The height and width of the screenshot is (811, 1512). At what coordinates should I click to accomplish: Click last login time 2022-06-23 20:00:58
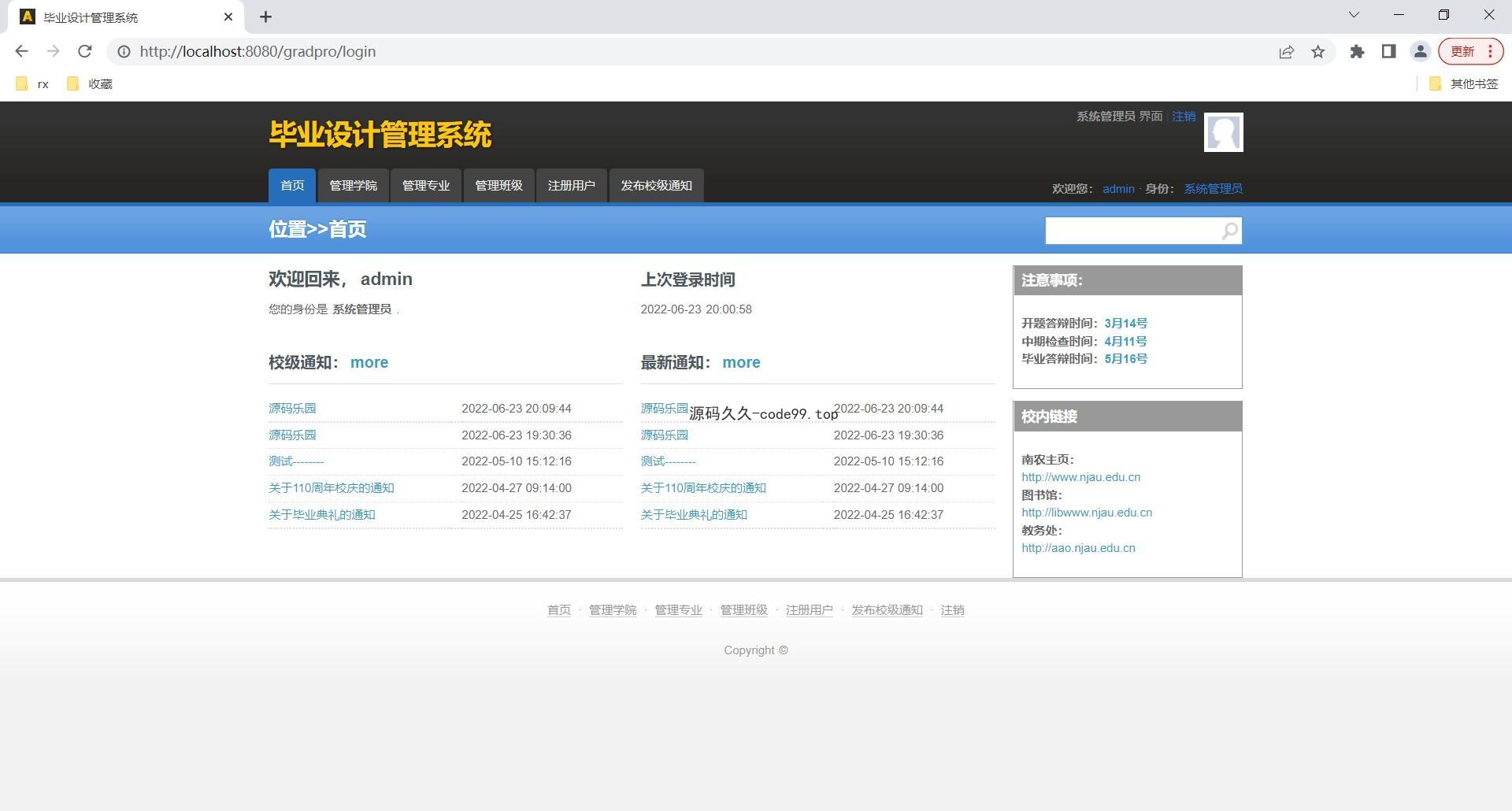pyautogui.click(x=696, y=309)
